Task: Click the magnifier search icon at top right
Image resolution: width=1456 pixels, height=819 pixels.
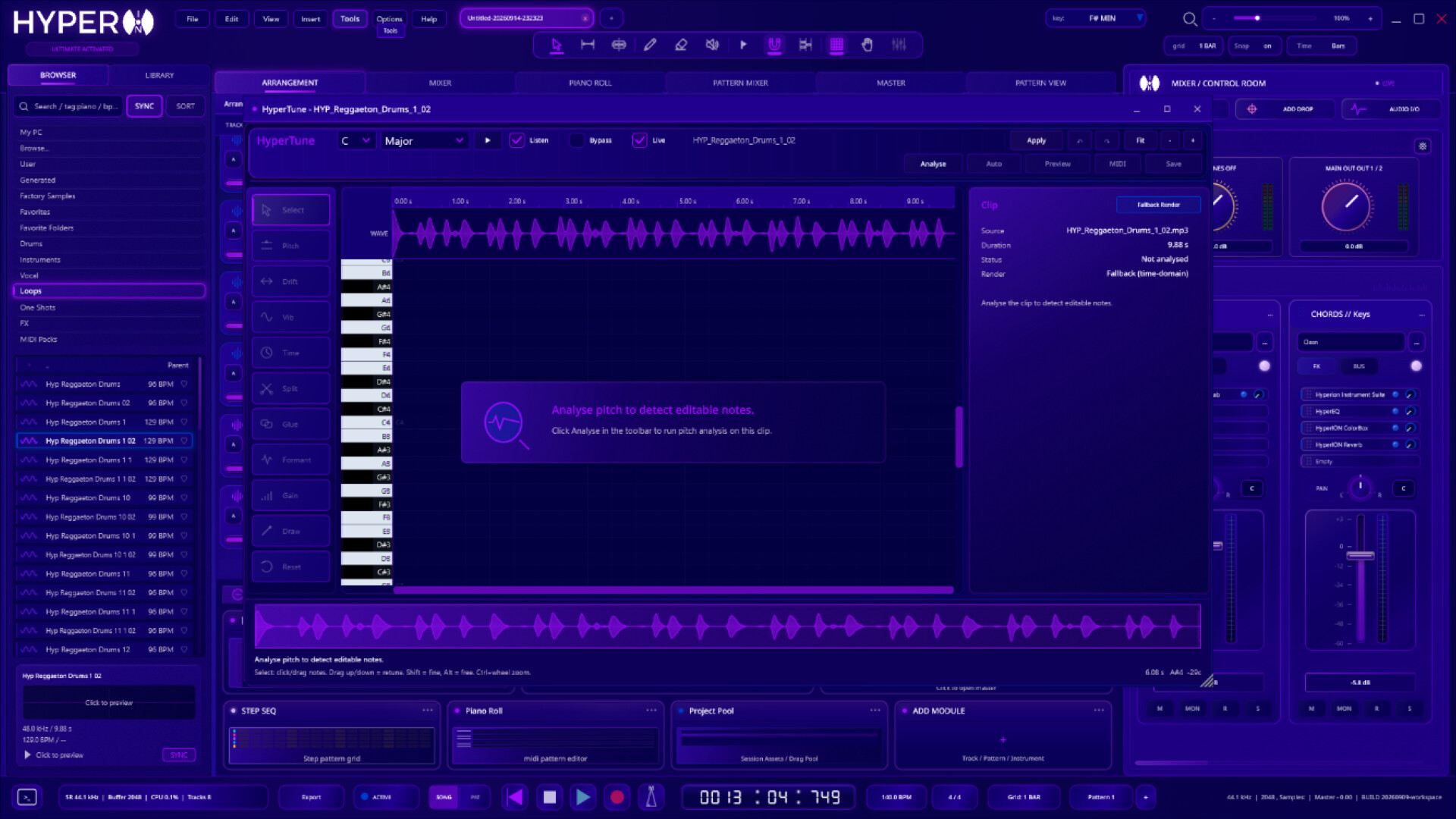Action: [1190, 19]
